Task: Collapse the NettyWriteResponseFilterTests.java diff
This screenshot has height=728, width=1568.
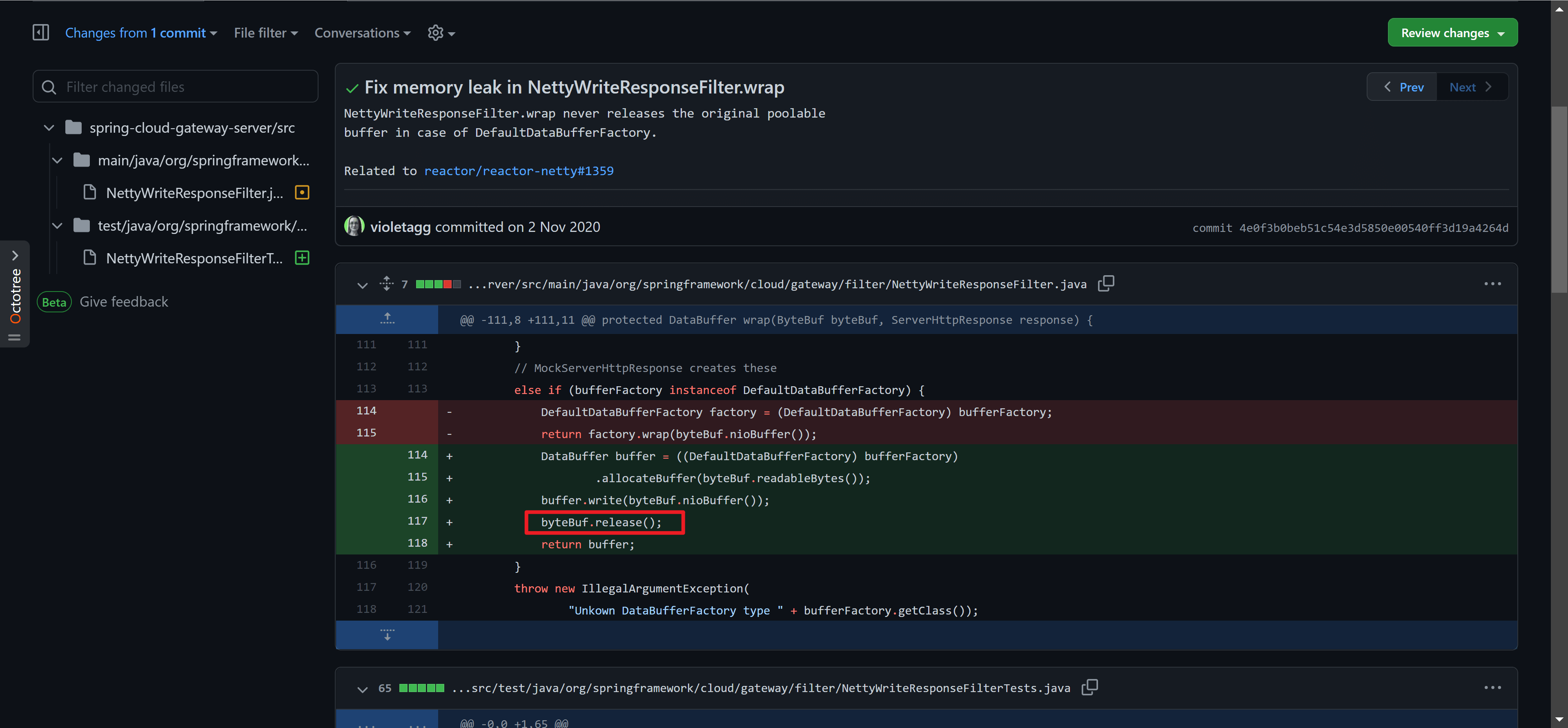Action: (362, 689)
